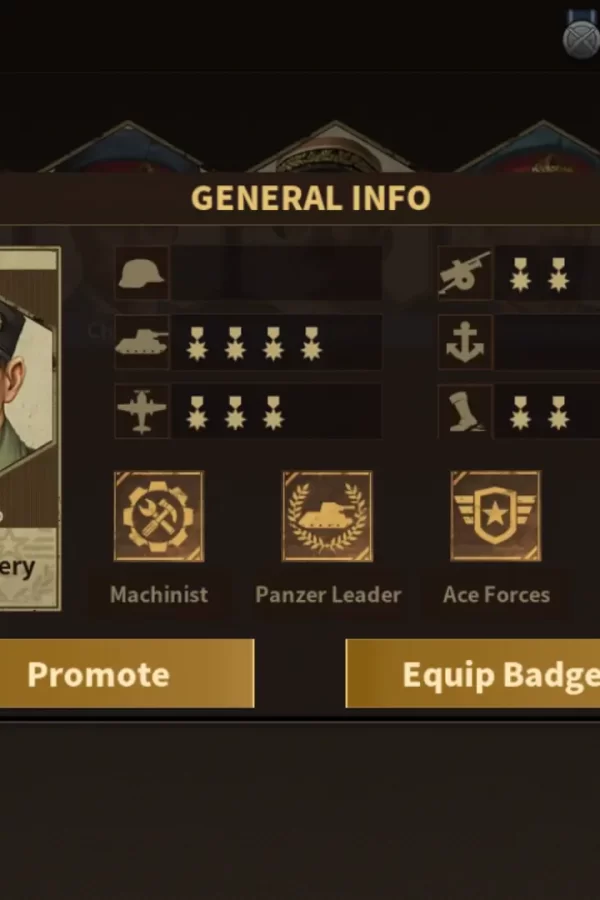The width and height of the screenshot is (600, 900).
Task: Tap the empty infantry rank bar
Action: point(277,273)
